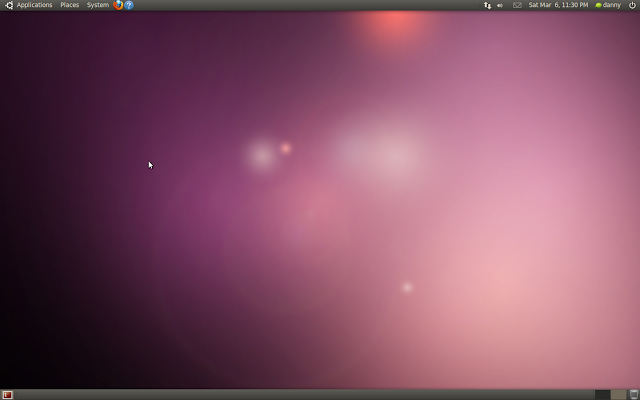The height and width of the screenshot is (400, 640).
Task: Click the Show Desktop button in the bottom panel
Action: [7, 395]
